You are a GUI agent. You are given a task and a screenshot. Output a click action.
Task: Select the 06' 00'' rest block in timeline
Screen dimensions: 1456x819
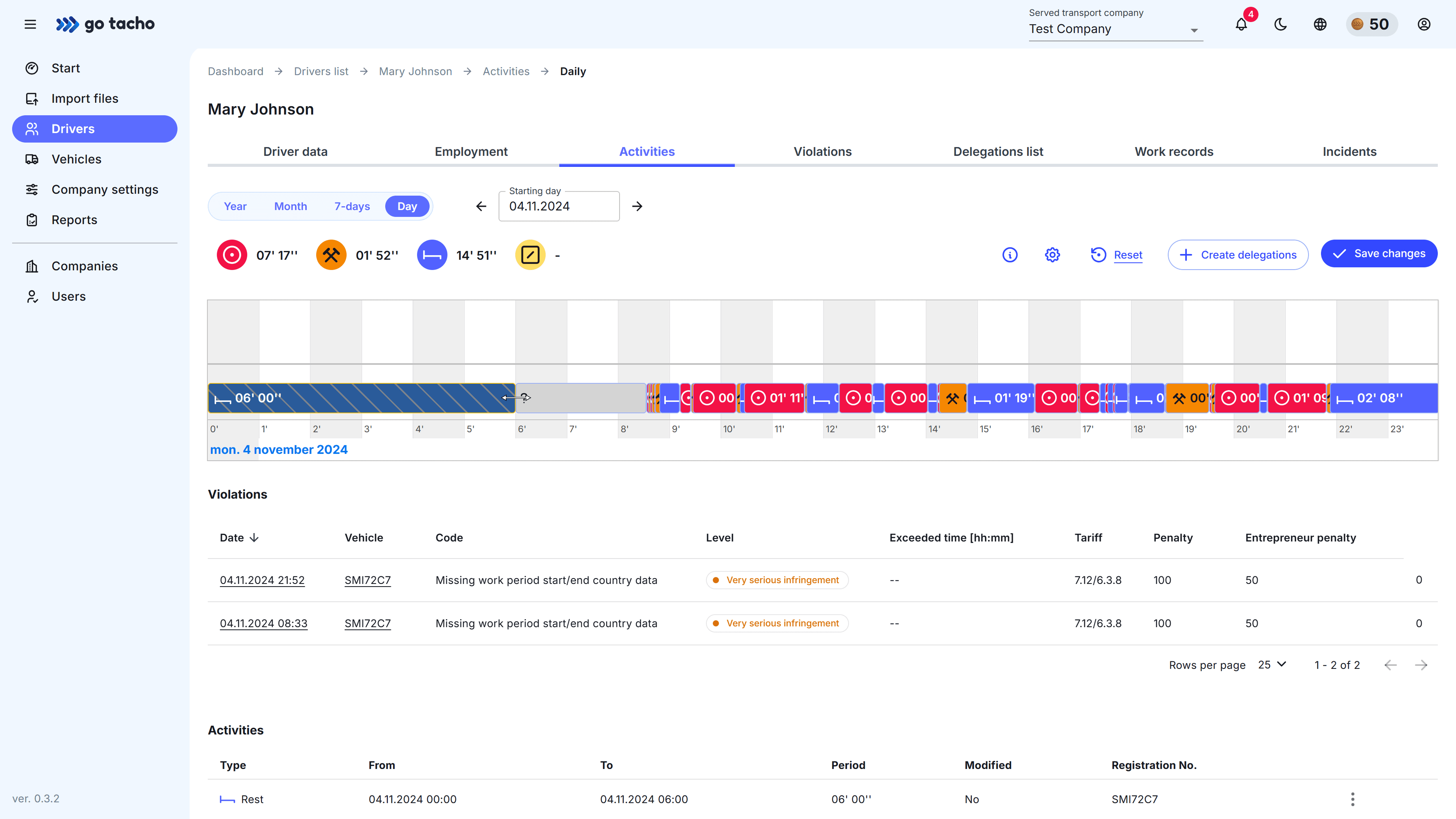click(x=362, y=398)
